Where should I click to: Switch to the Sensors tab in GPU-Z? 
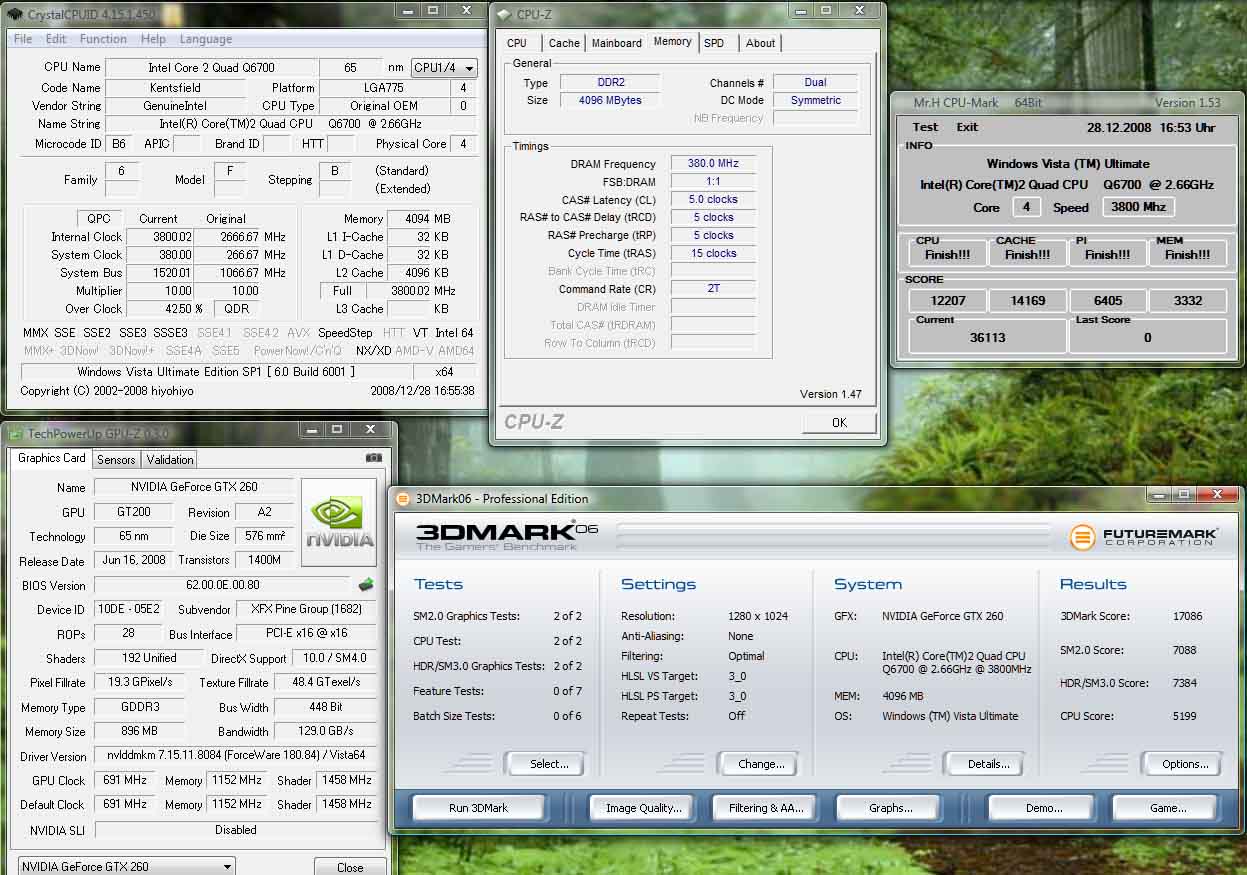coord(116,460)
